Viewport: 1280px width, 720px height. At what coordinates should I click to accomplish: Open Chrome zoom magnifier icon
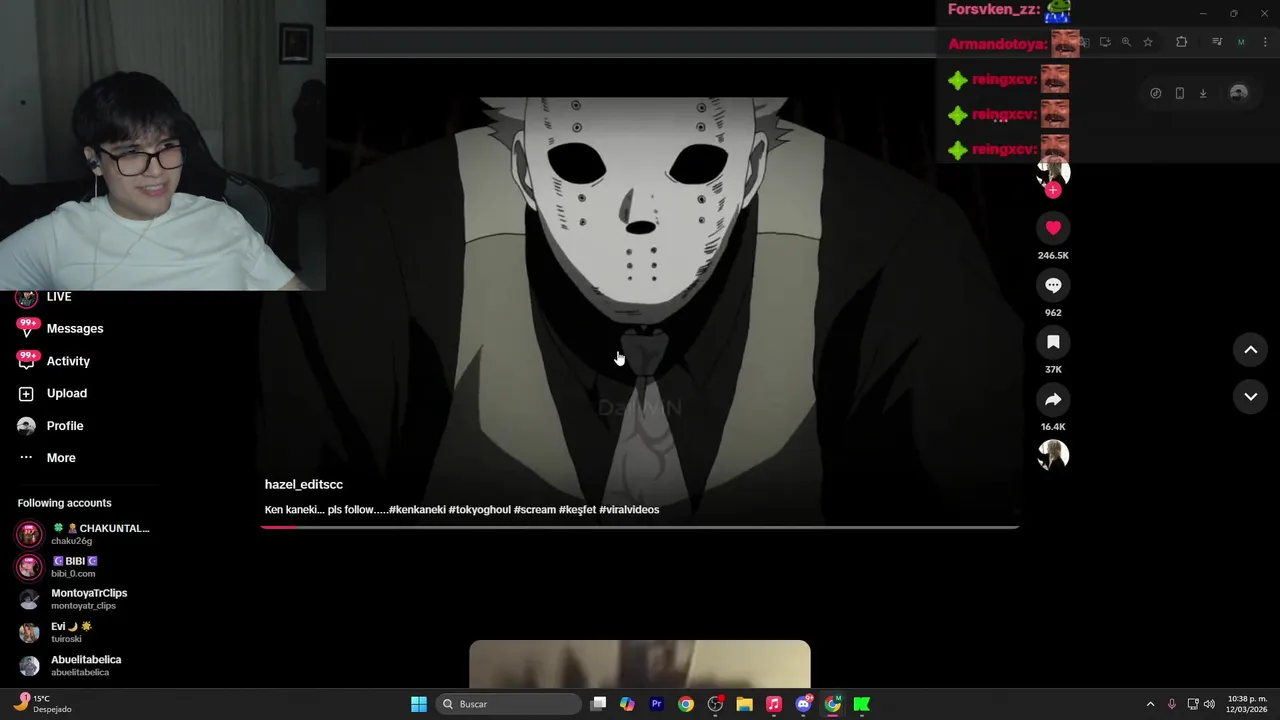1126,42
